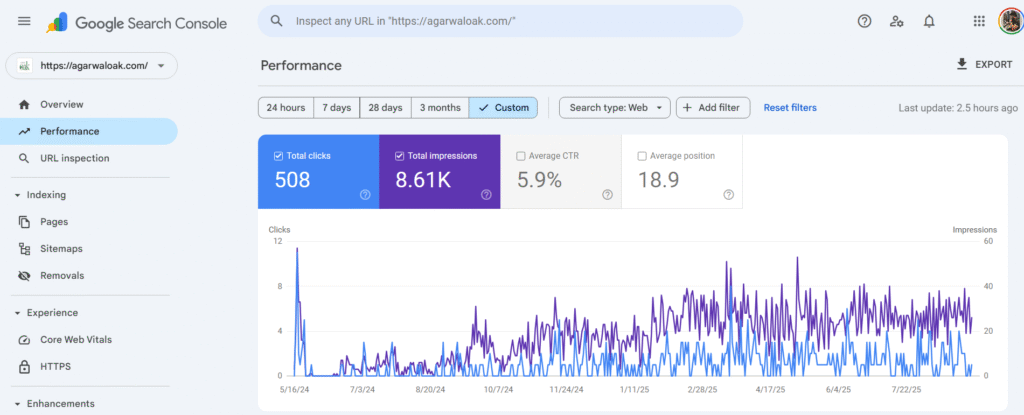Viewport: 1024px width, 415px height.
Task: Open URL inspection in the sidebar
Action: [74, 158]
